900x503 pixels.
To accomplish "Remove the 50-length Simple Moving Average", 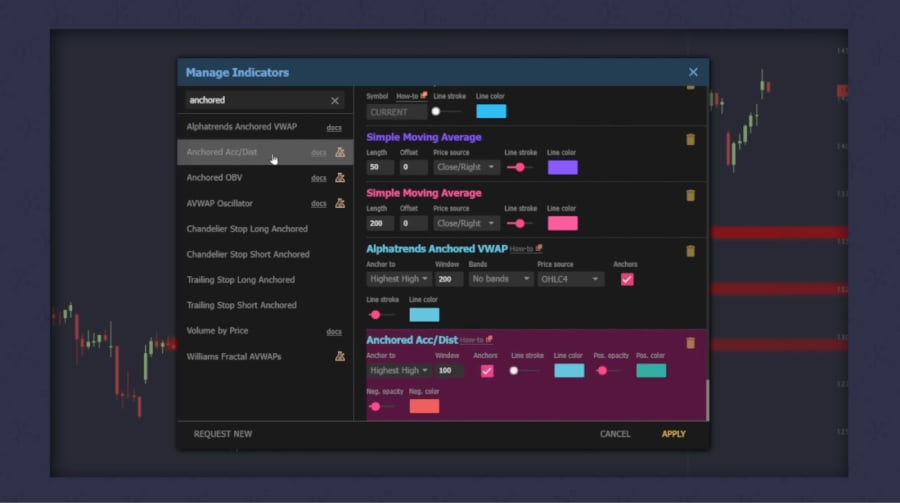I will [690, 139].
